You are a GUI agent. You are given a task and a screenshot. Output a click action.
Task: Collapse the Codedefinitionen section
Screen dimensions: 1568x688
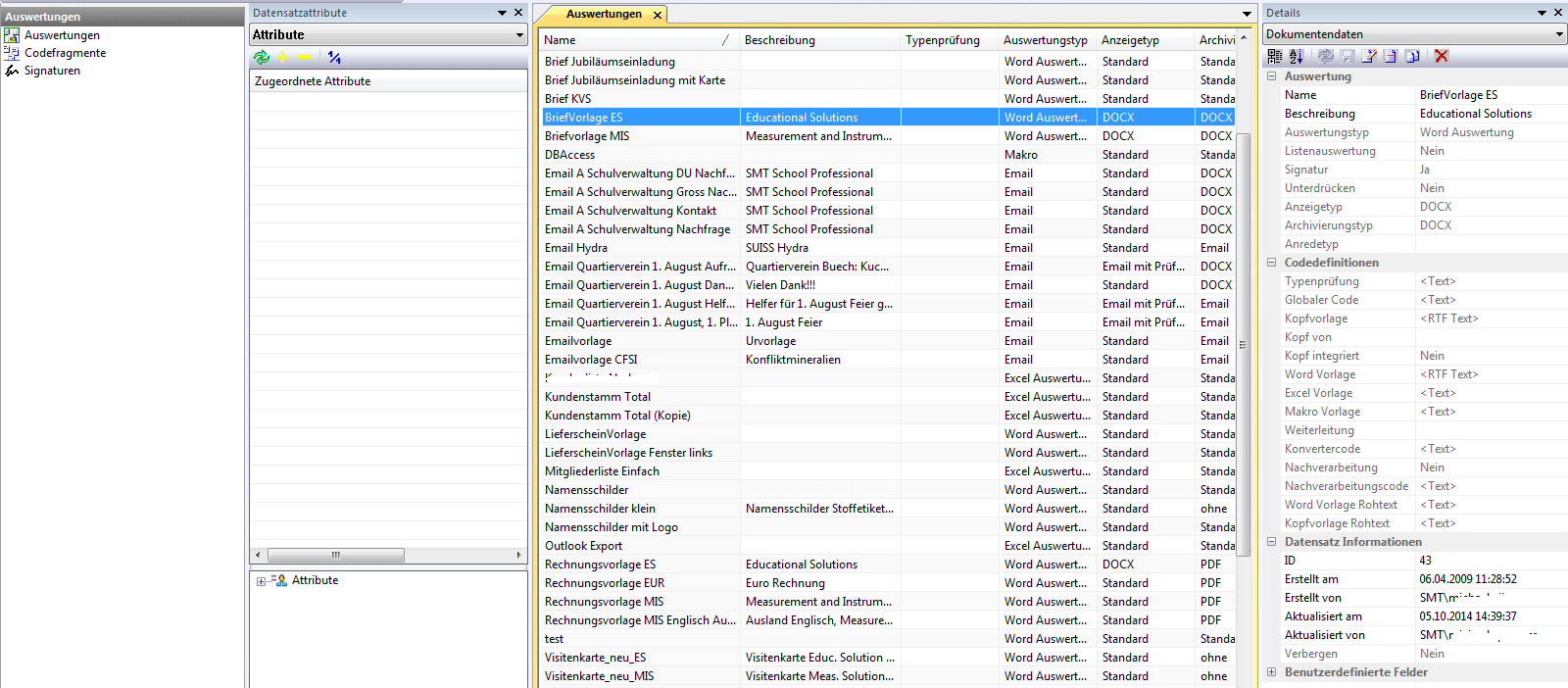[1272, 263]
